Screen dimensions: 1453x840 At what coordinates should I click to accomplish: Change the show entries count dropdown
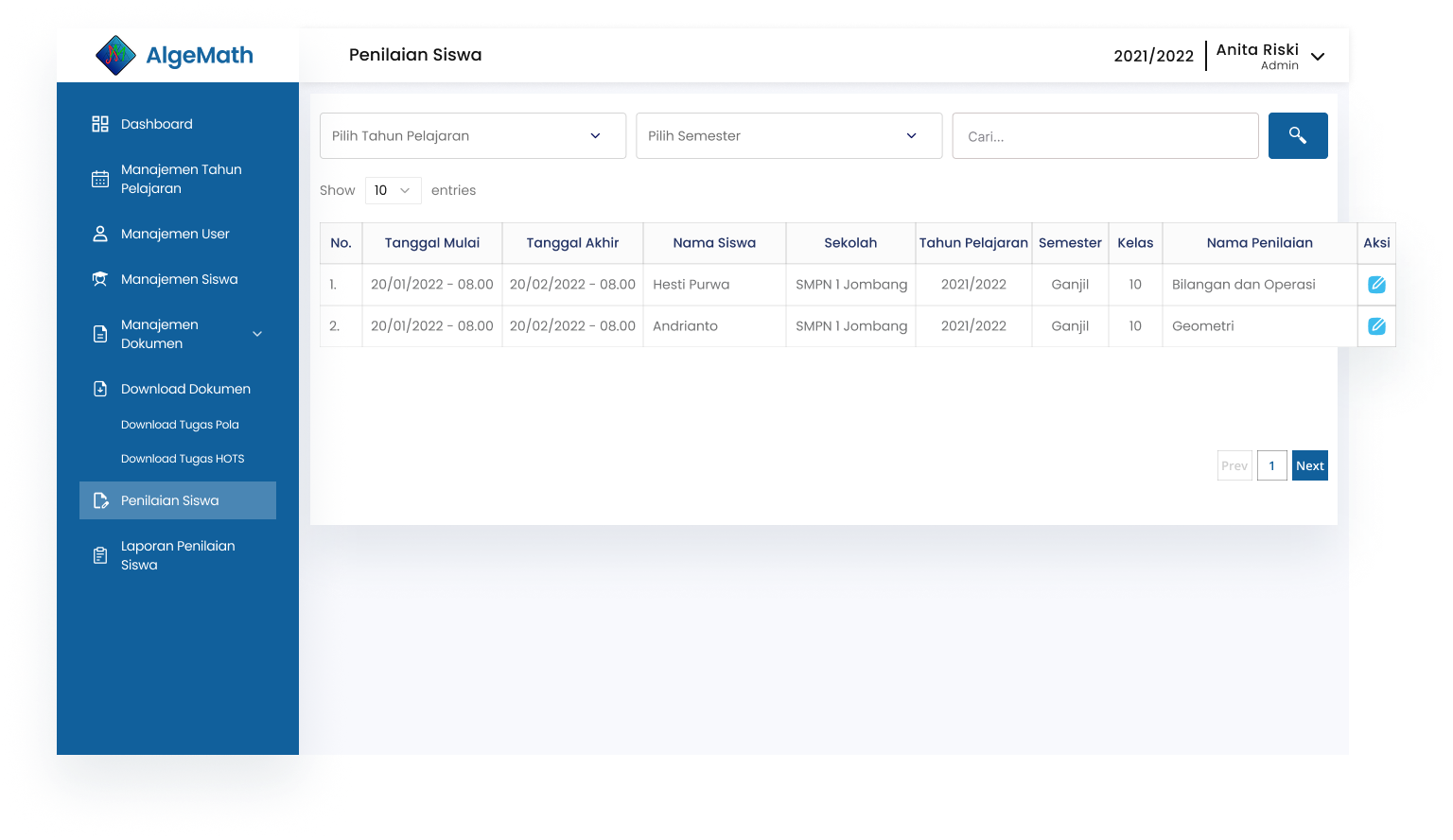click(394, 190)
